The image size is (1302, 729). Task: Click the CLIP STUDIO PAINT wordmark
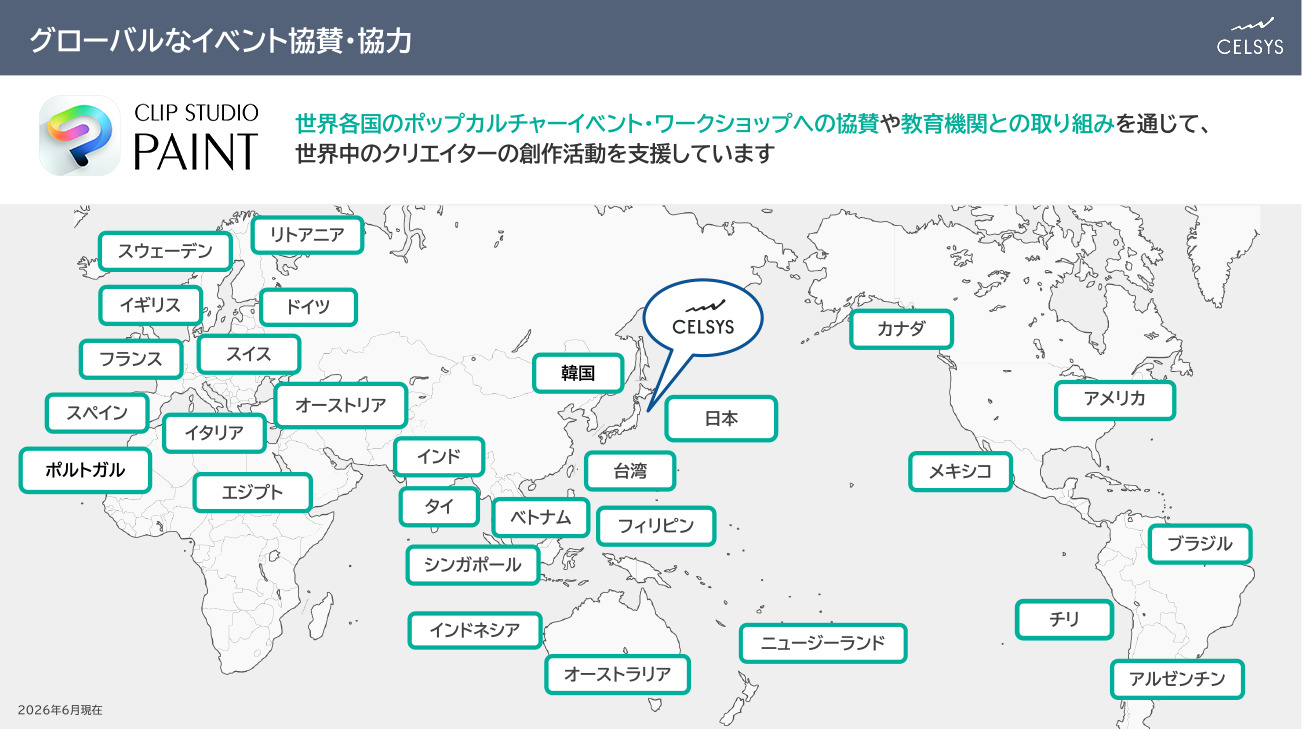tap(196, 136)
